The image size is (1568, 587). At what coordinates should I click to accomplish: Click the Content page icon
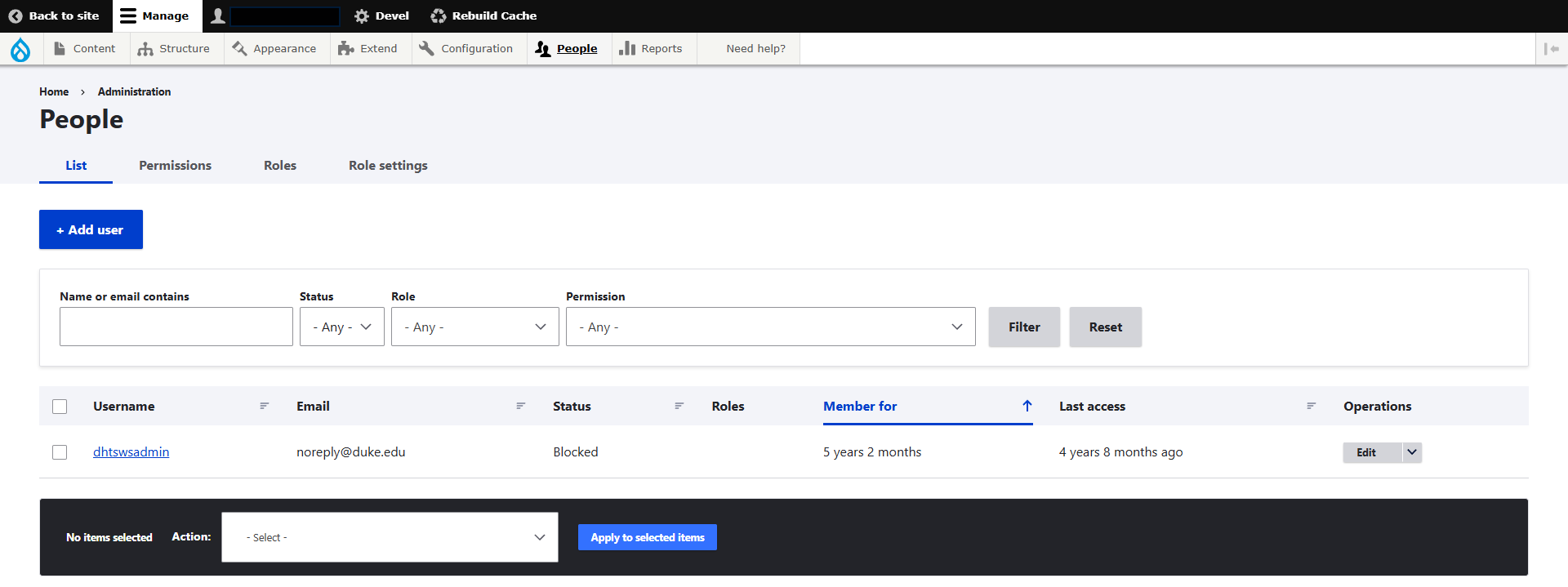(60, 49)
